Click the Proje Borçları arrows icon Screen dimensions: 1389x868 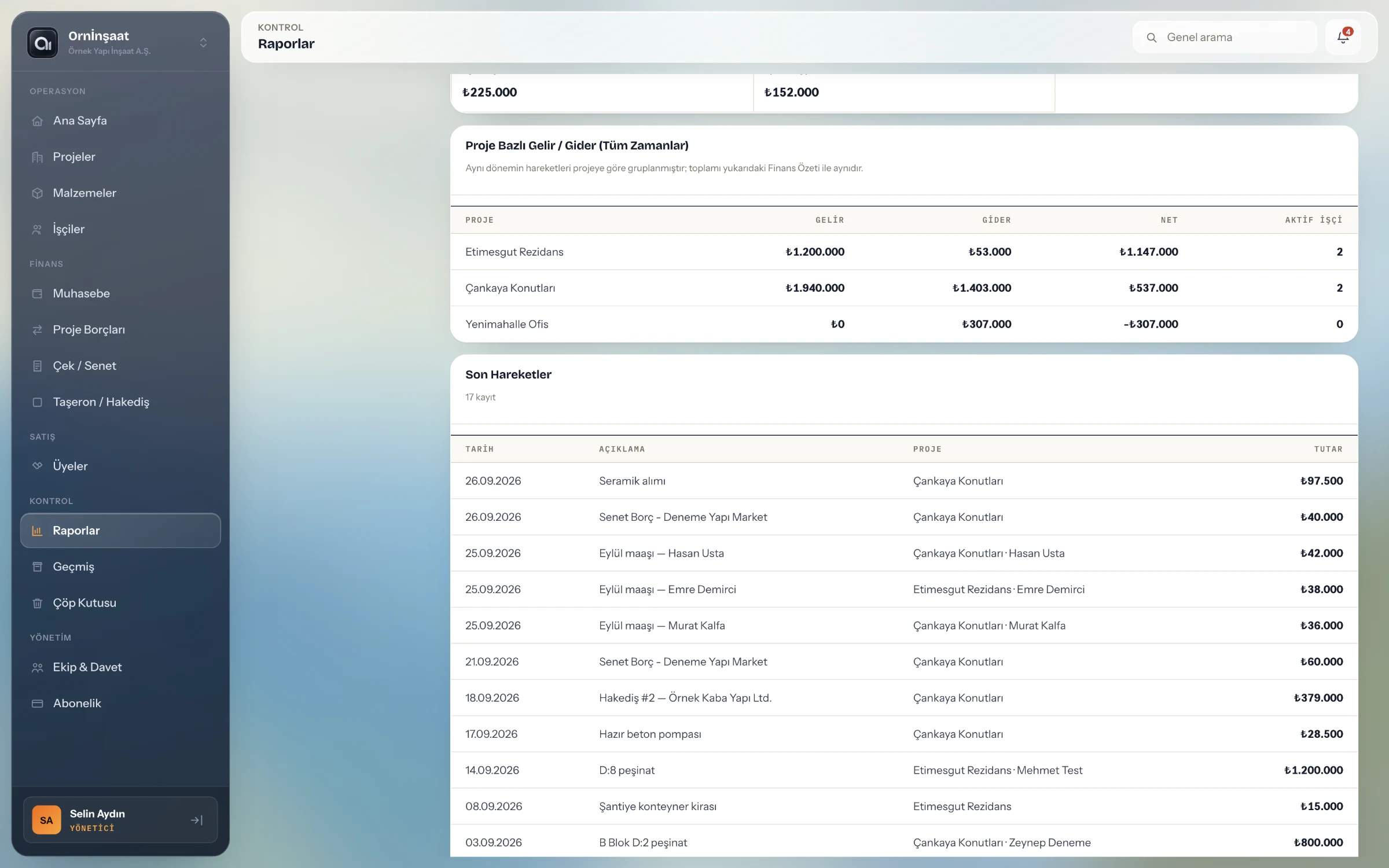click(38, 330)
